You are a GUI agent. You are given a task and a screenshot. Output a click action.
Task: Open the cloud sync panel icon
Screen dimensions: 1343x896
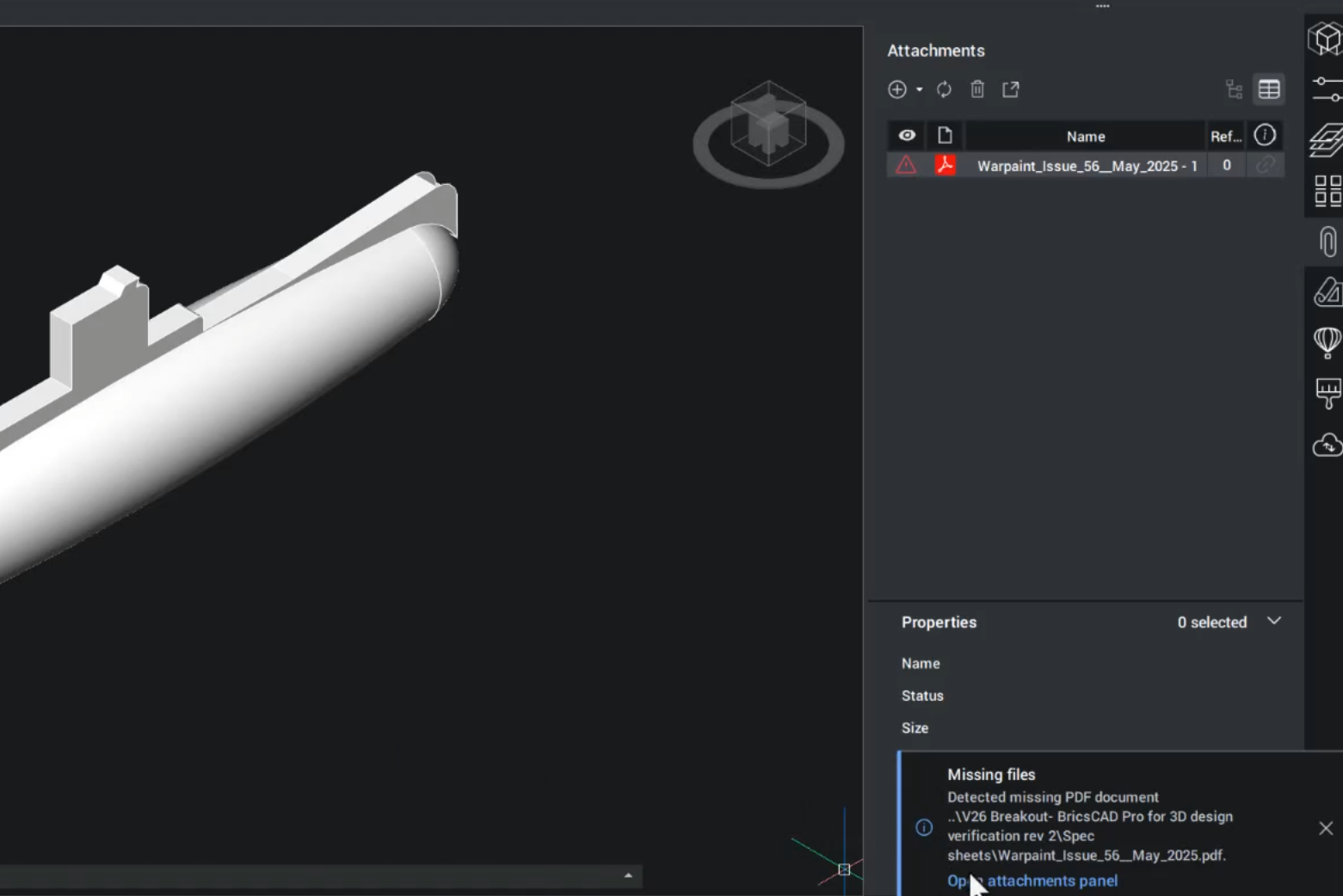(1327, 445)
